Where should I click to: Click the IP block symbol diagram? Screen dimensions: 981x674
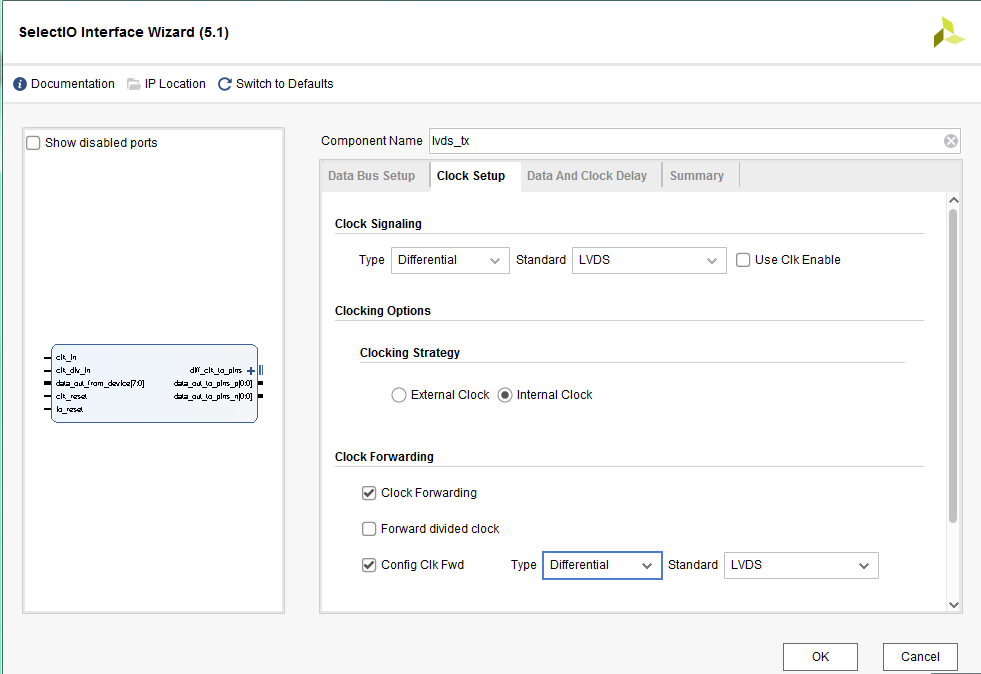coord(155,383)
